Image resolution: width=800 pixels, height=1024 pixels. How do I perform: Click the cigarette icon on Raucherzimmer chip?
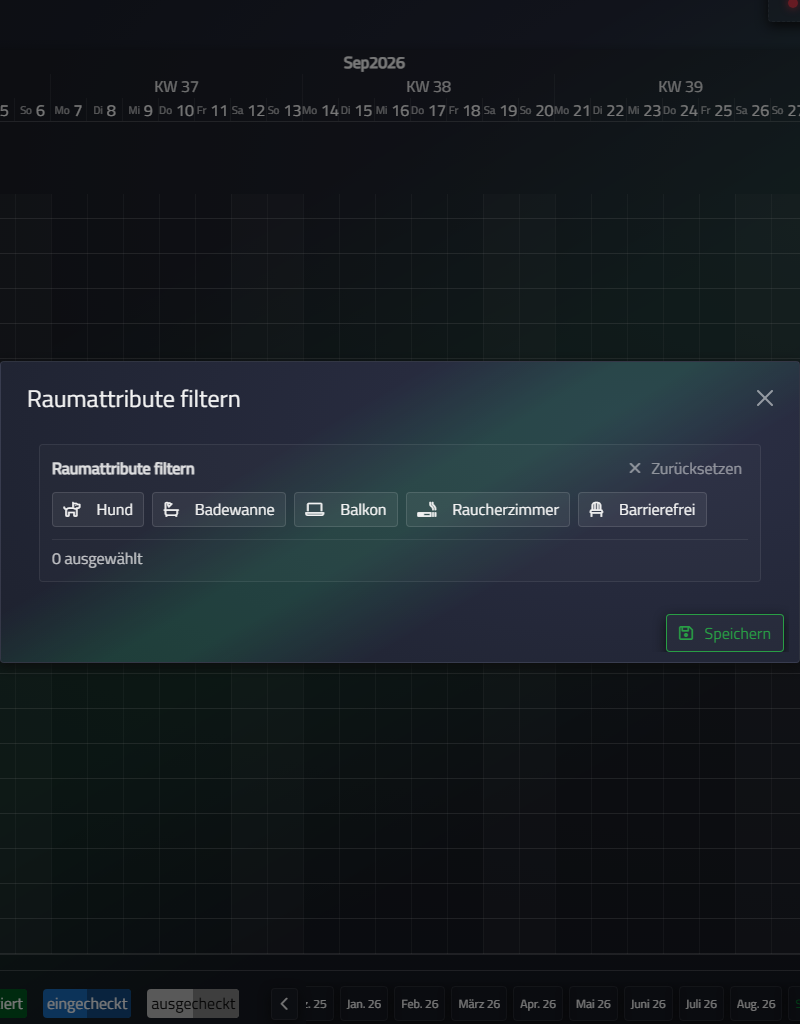[x=427, y=509]
